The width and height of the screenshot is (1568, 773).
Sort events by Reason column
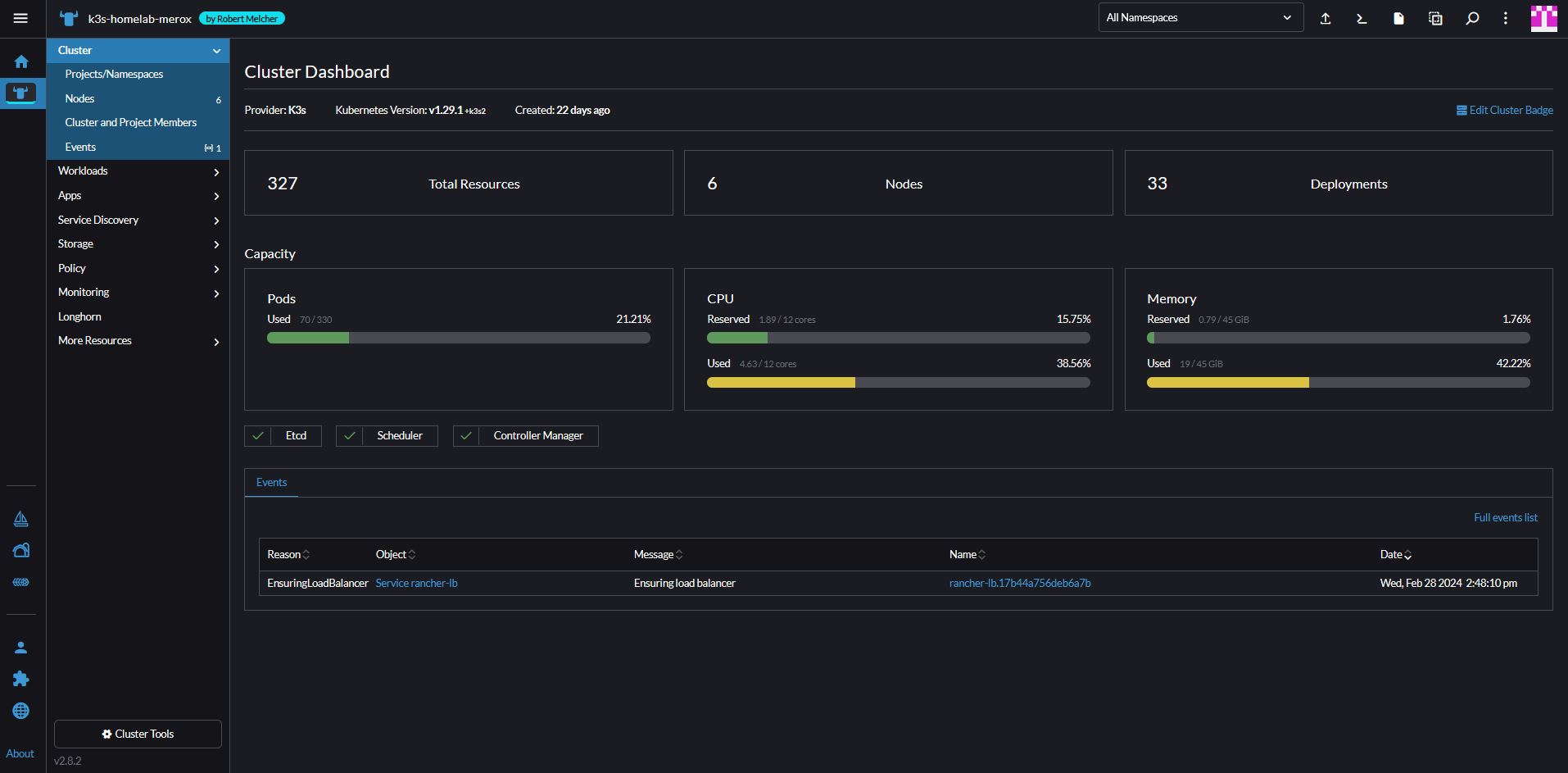(288, 555)
